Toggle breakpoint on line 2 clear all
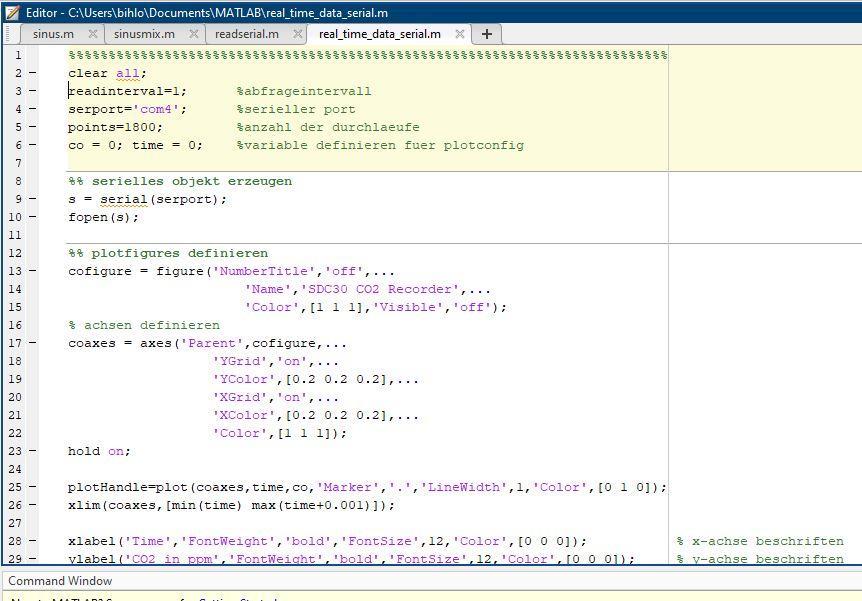The image size is (862, 601). (x=32, y=73)
